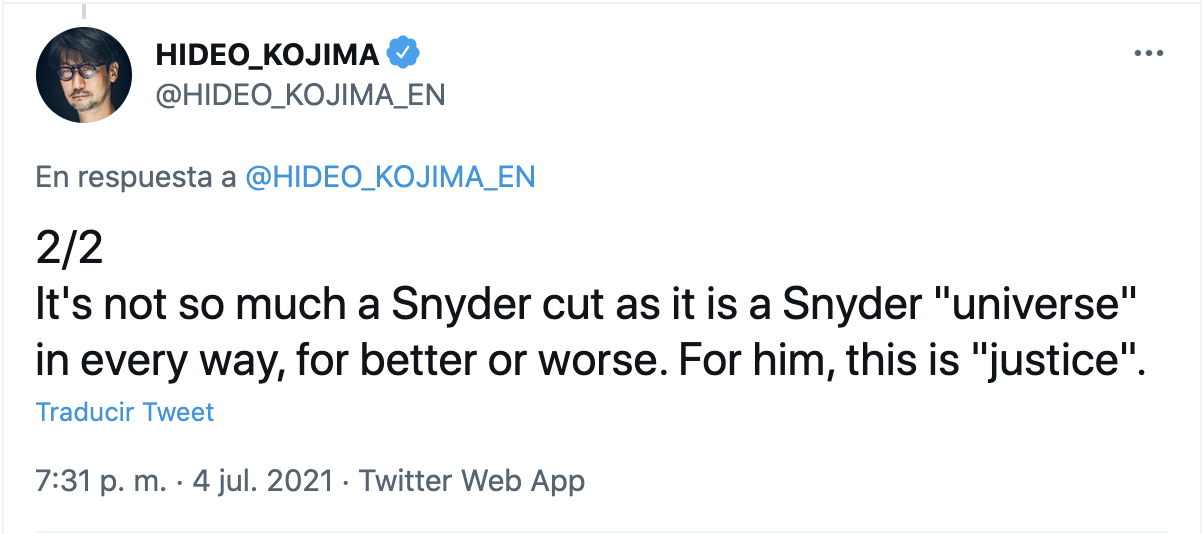Open the three-dot more options menu
The image size is (1202, 534).
1149,54
